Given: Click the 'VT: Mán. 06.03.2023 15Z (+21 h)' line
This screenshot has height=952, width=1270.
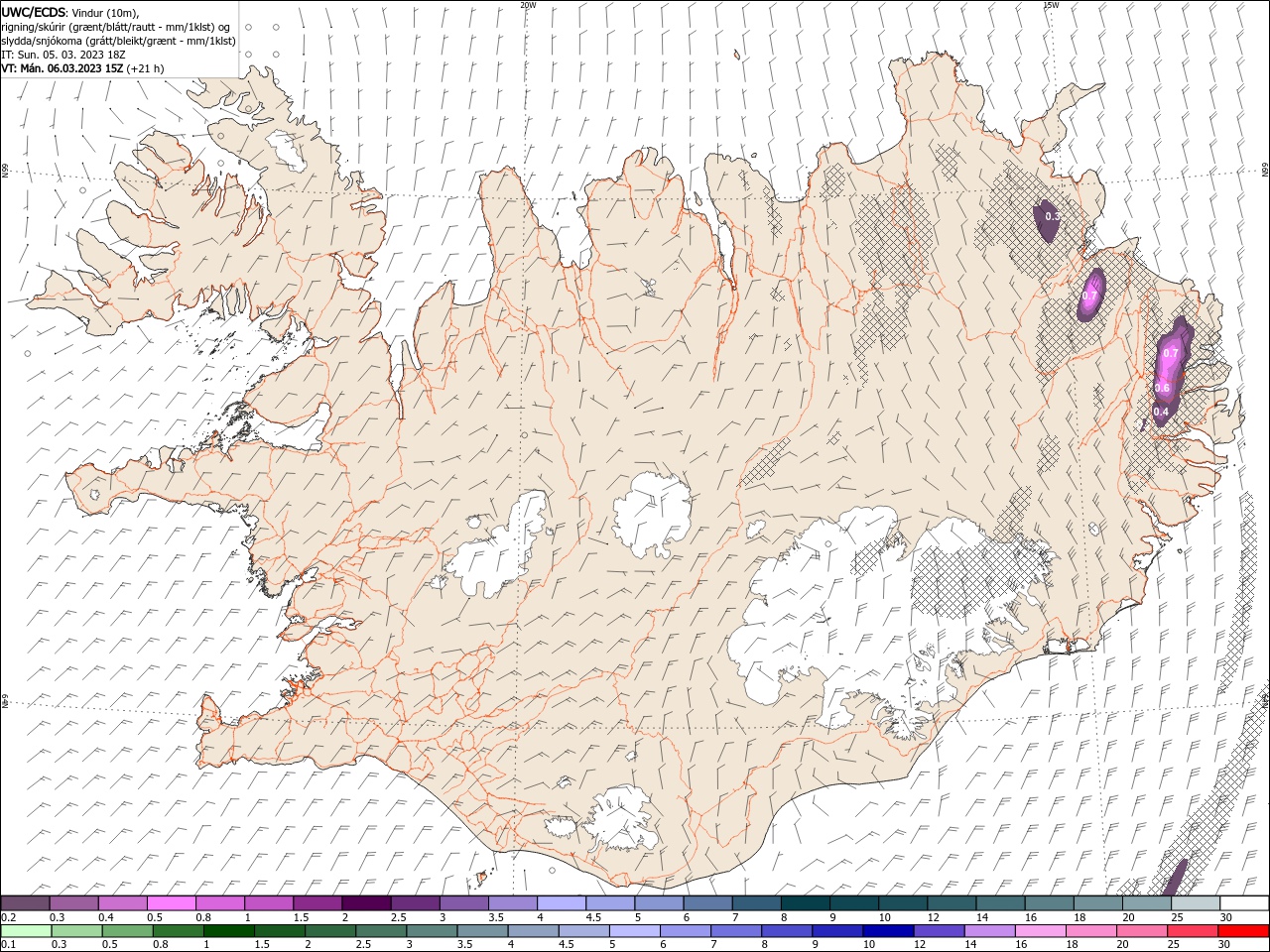Looking at the screenshot, I should (83, 68).
